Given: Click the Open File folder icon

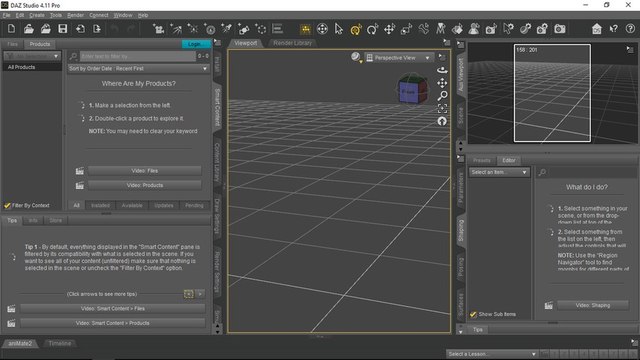Looking at the screenshot, I should 29,29.
